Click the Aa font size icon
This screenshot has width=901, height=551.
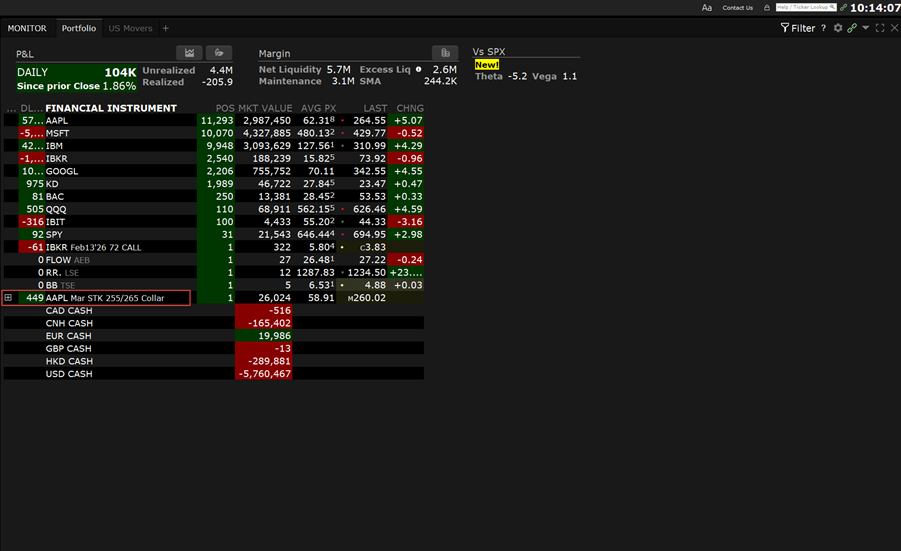pos(707,8)
